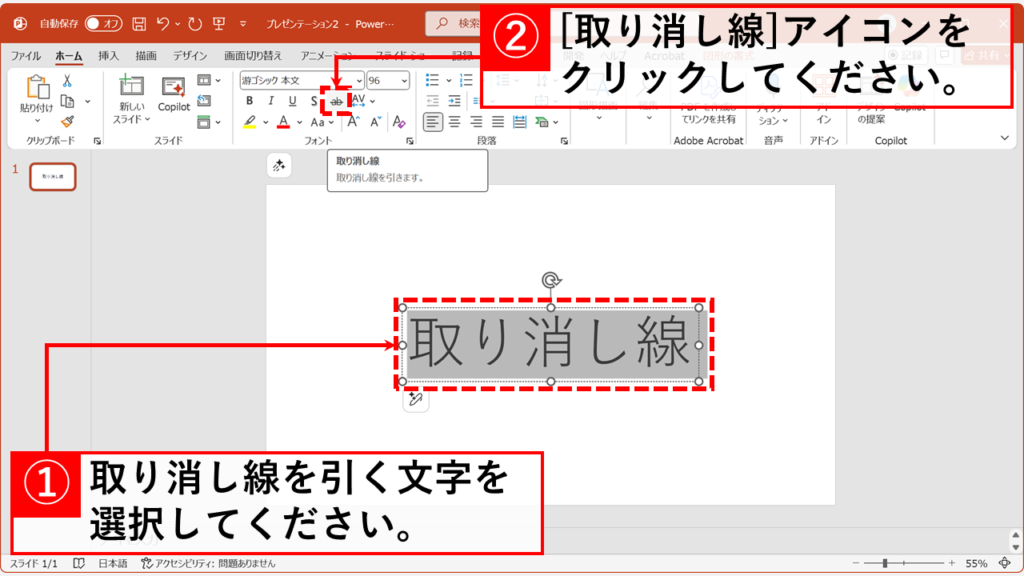
Task: Clear all formatting from the text
Action: 397,122
